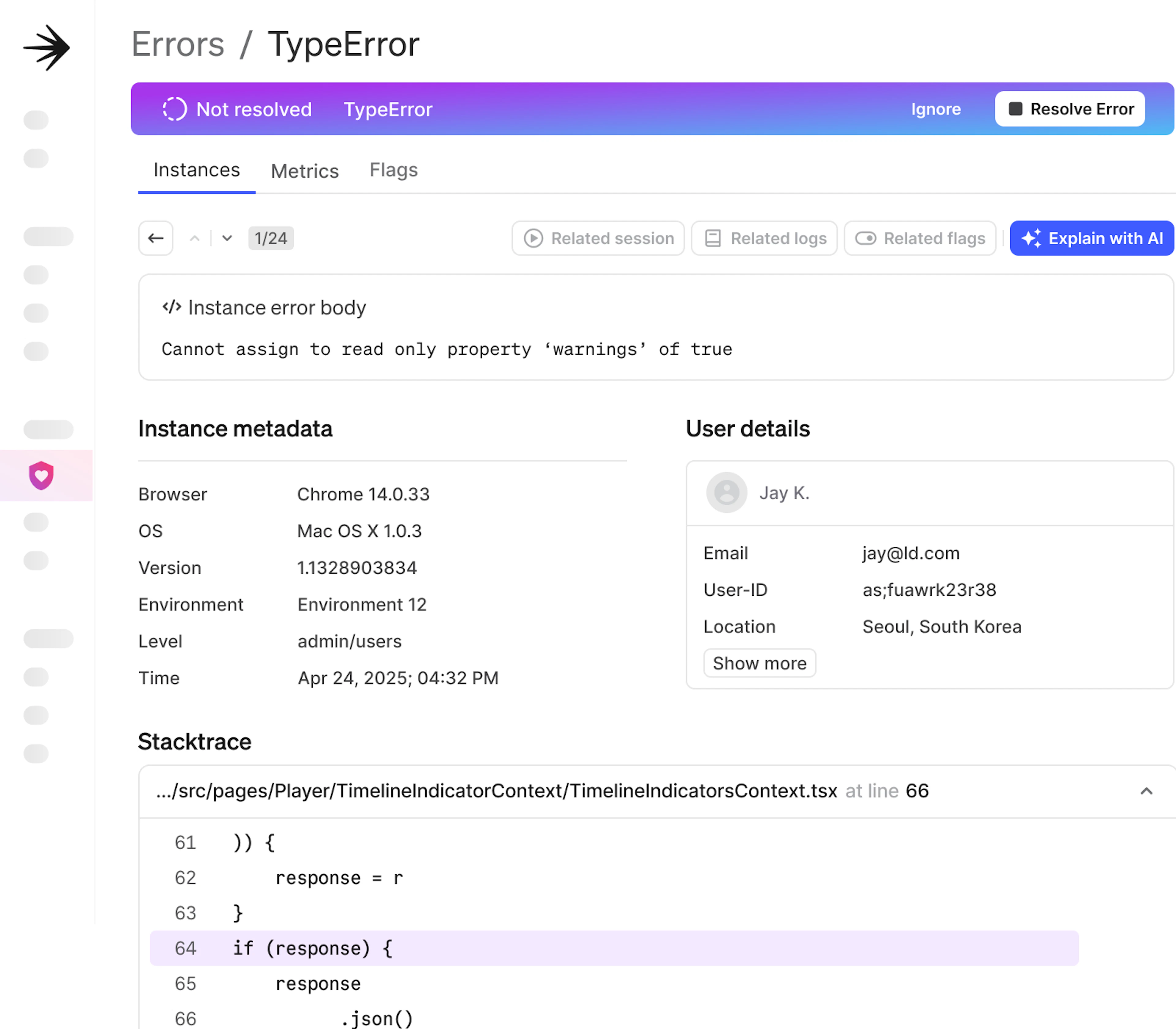
Task: Open Related session with play icon
Action: click(598, 238)
